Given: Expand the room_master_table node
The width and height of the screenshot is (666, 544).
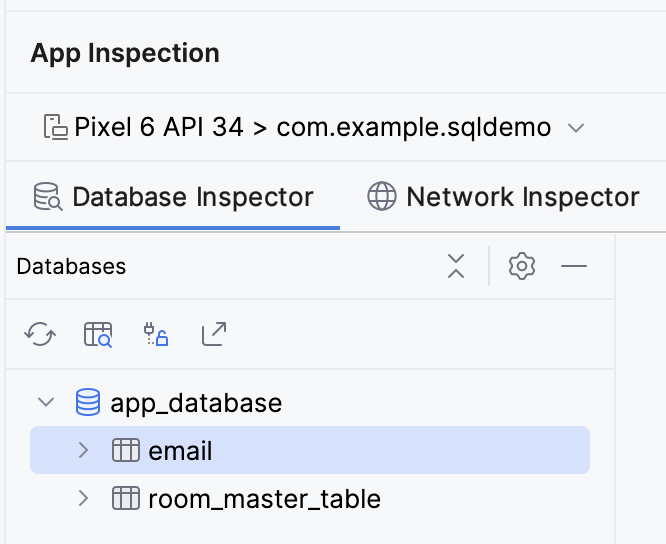Looking at the screenshot, I should (84, 498).
